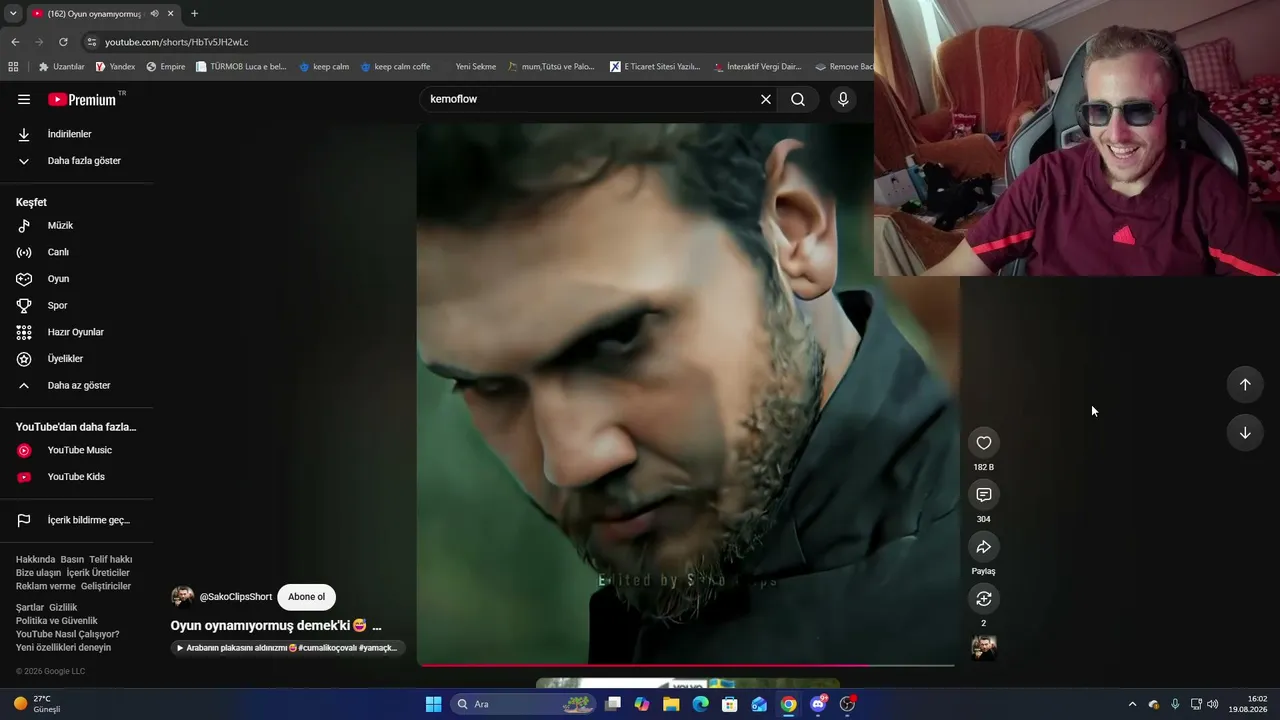Screen dimensions: 1280x720
Task: Open Uzantılar bookmark
Action: point(62,67)
